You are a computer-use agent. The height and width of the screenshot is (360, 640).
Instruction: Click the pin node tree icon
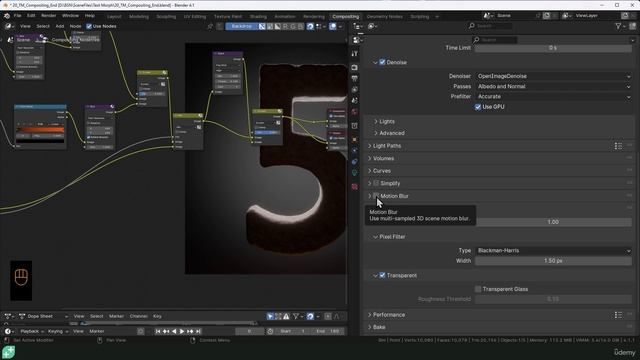tap(210, 26)
